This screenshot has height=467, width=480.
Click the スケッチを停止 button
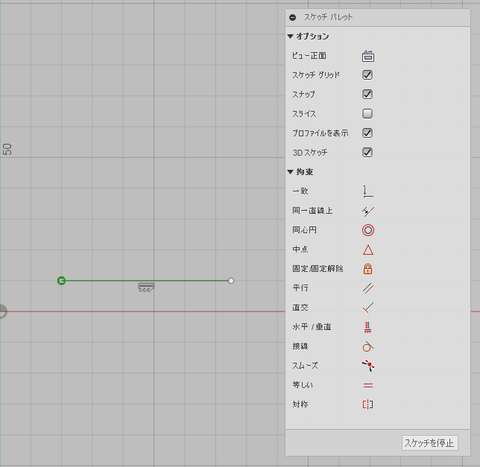click(430, 443)
